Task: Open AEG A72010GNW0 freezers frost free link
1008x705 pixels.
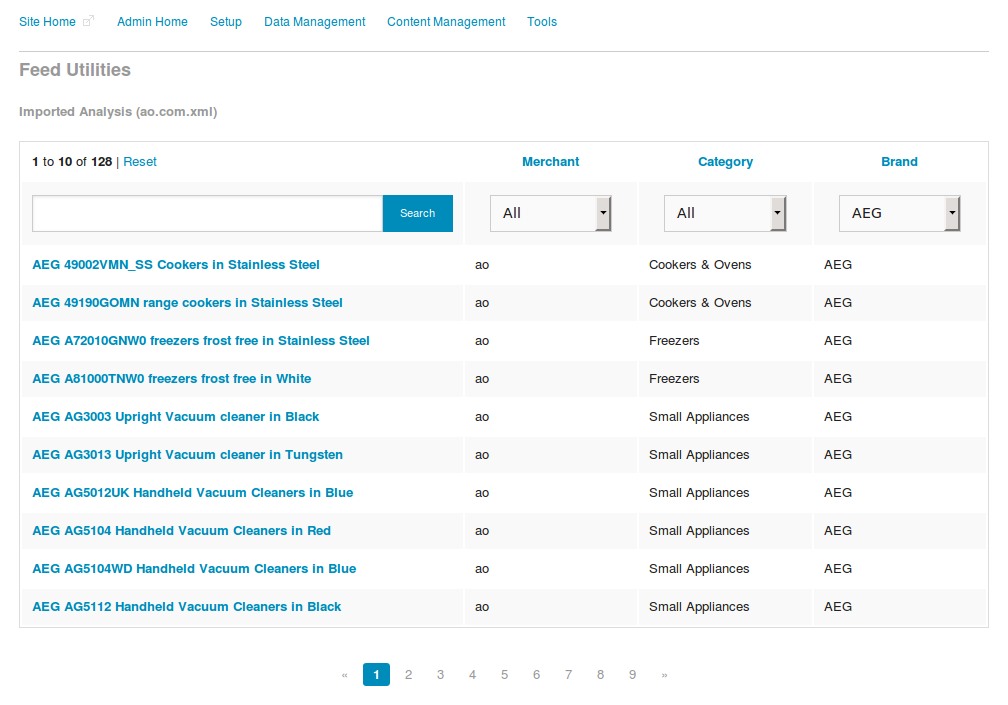Action: [201, 341]
